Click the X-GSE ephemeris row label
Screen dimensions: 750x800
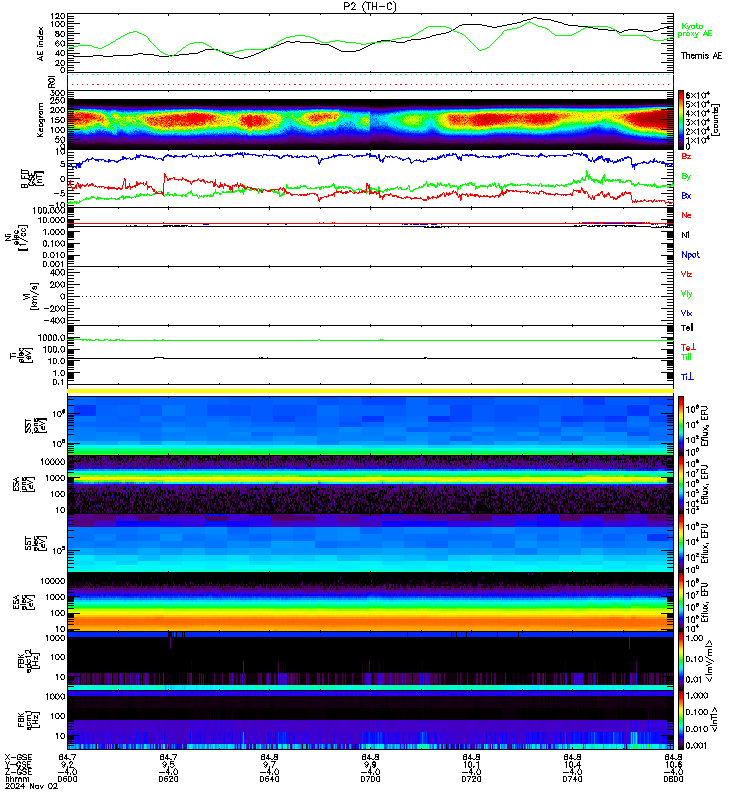tap(18, 757)
